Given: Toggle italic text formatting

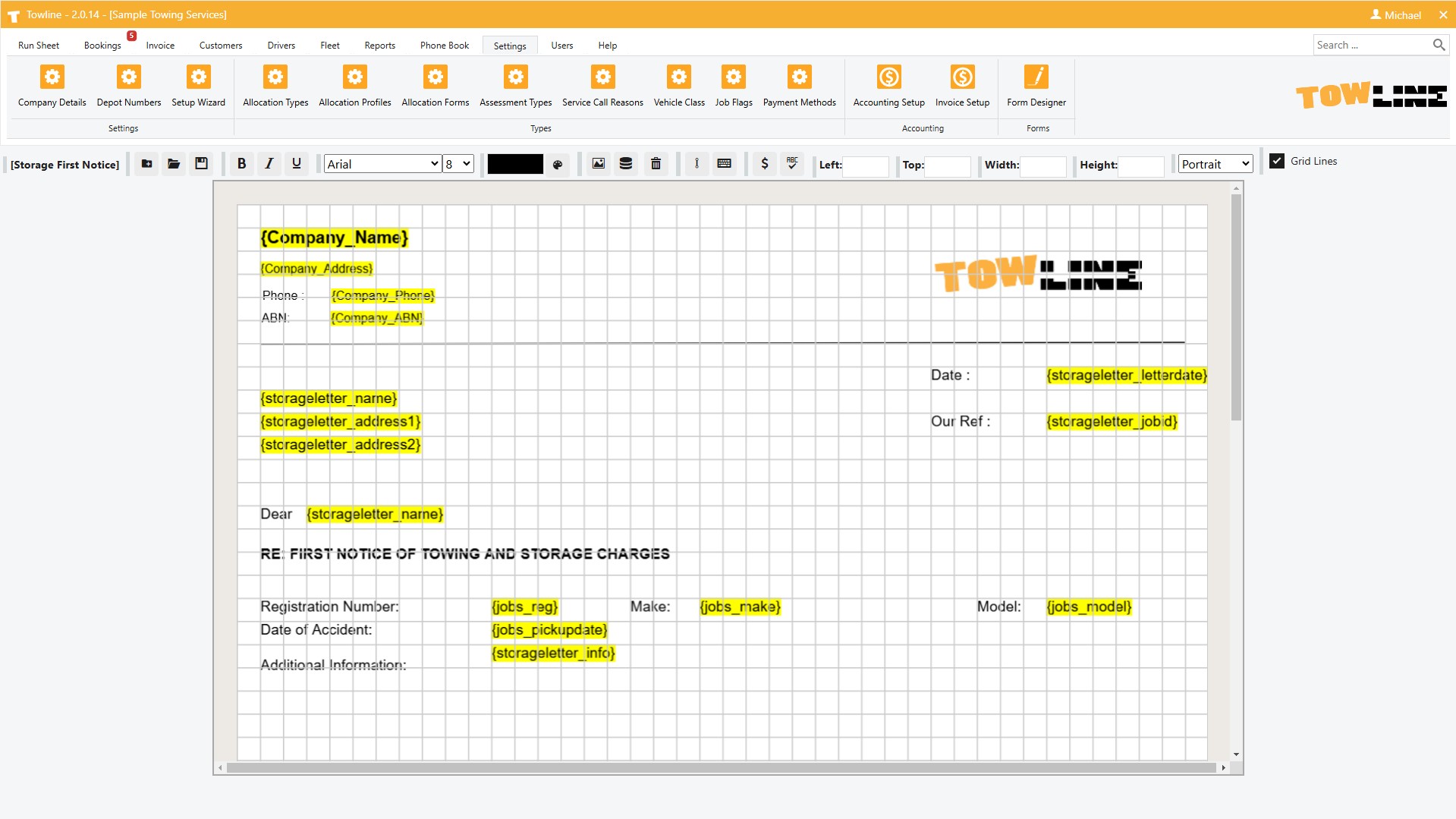Looking at the screenshot, I should click(x=269, y=164).
